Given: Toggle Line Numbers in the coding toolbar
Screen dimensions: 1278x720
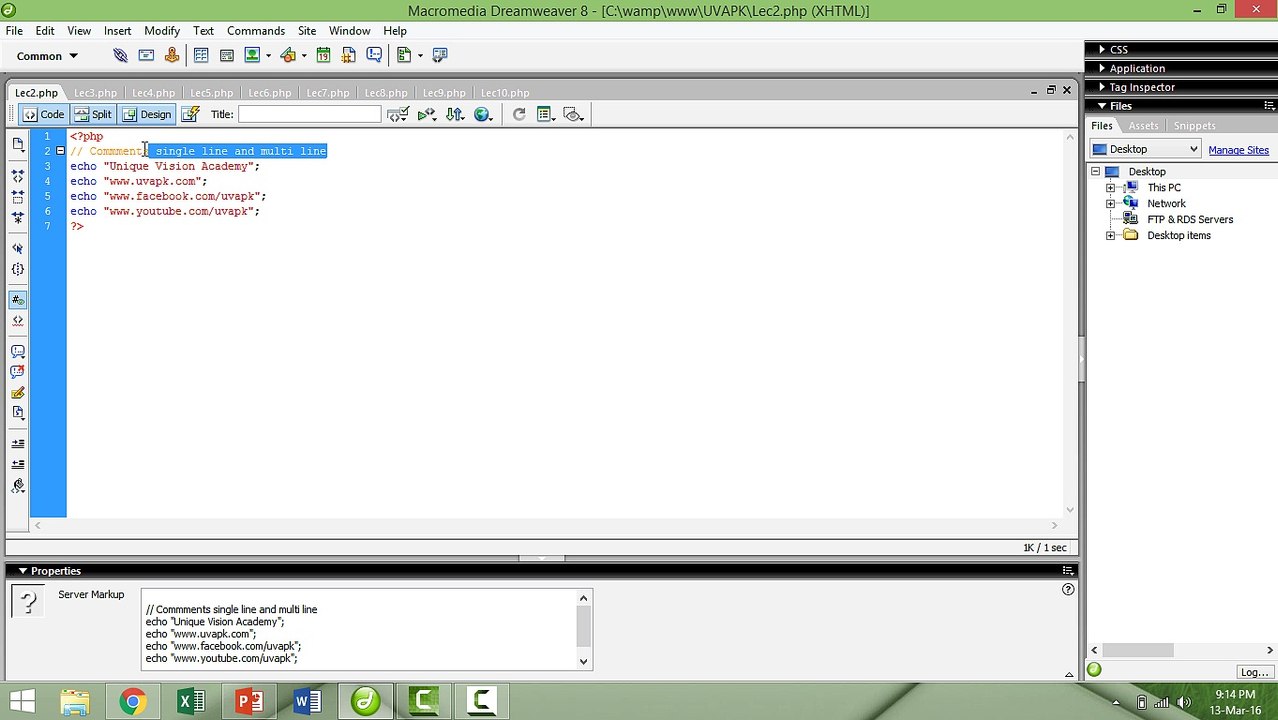Looking at the screenshot, I should click(18, 299).
